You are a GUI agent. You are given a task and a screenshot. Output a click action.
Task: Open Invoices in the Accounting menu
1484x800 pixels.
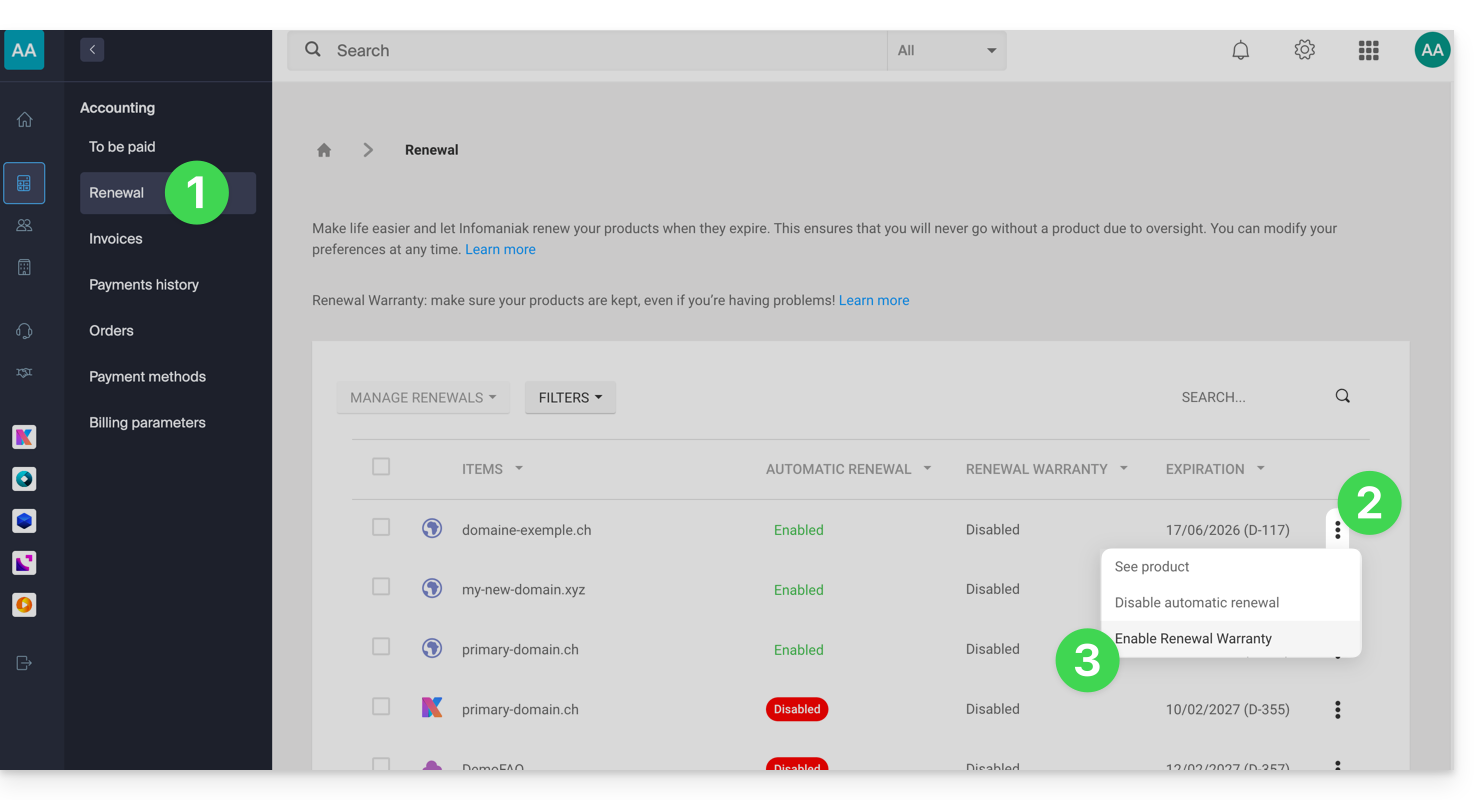click(x=116, y=239)
